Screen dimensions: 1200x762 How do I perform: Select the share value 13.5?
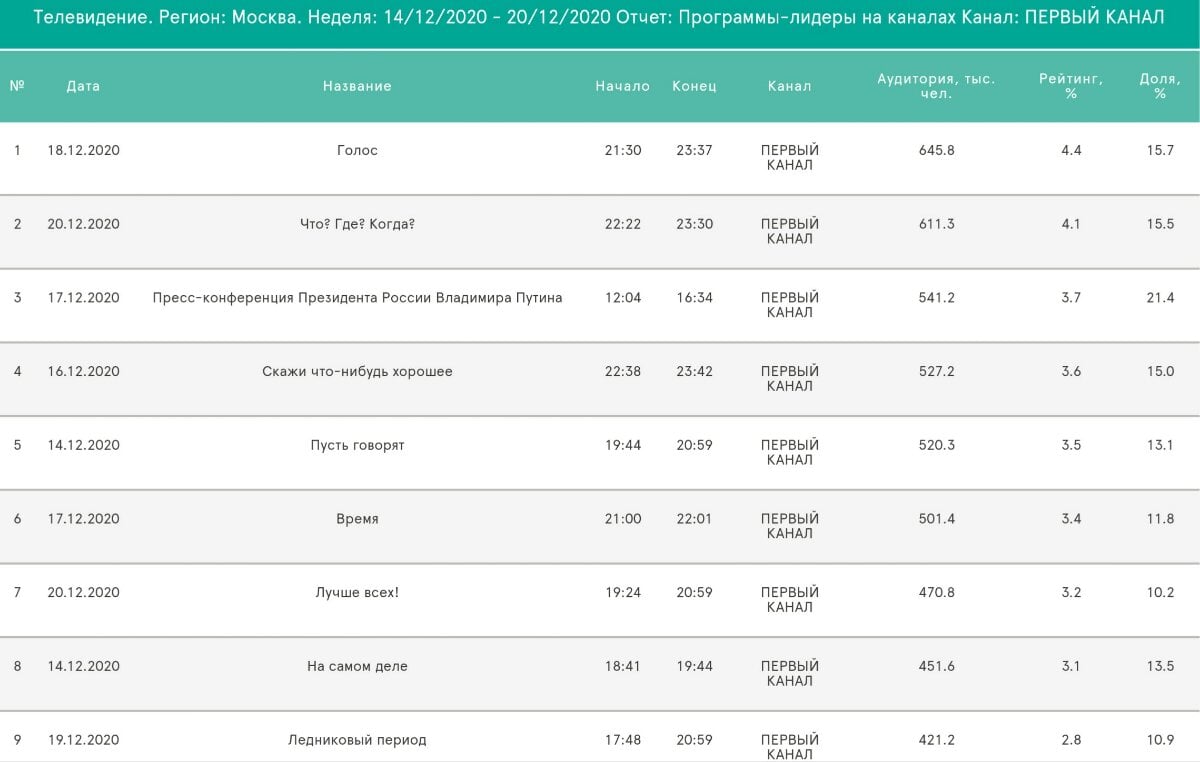(x=1161, y=667)
